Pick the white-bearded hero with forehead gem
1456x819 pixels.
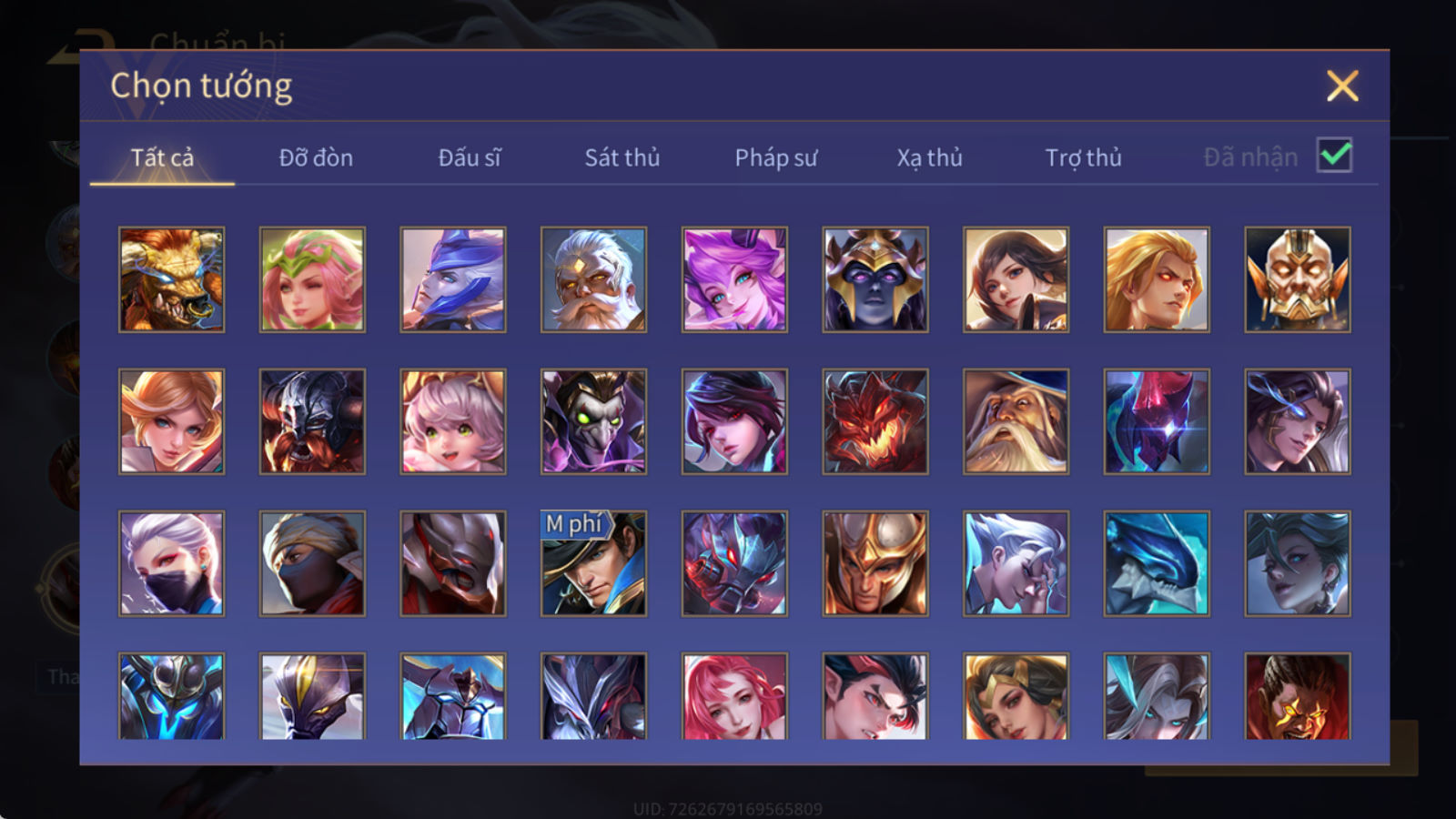coord(593,279)
